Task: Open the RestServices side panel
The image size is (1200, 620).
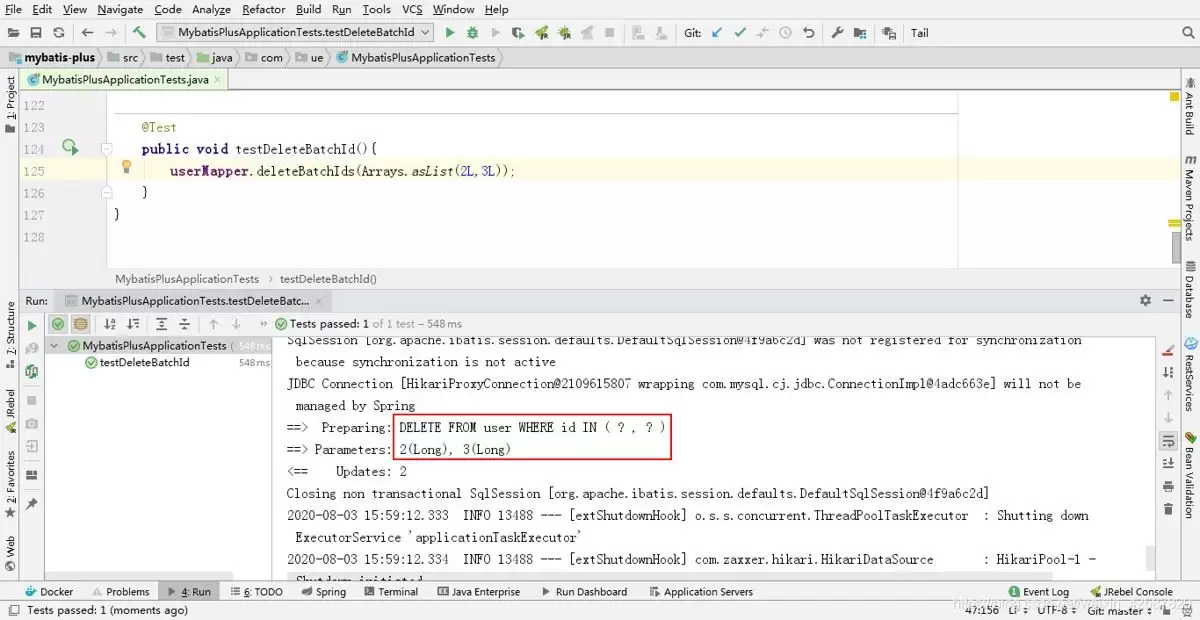Action: click(x=1189, y=376)
